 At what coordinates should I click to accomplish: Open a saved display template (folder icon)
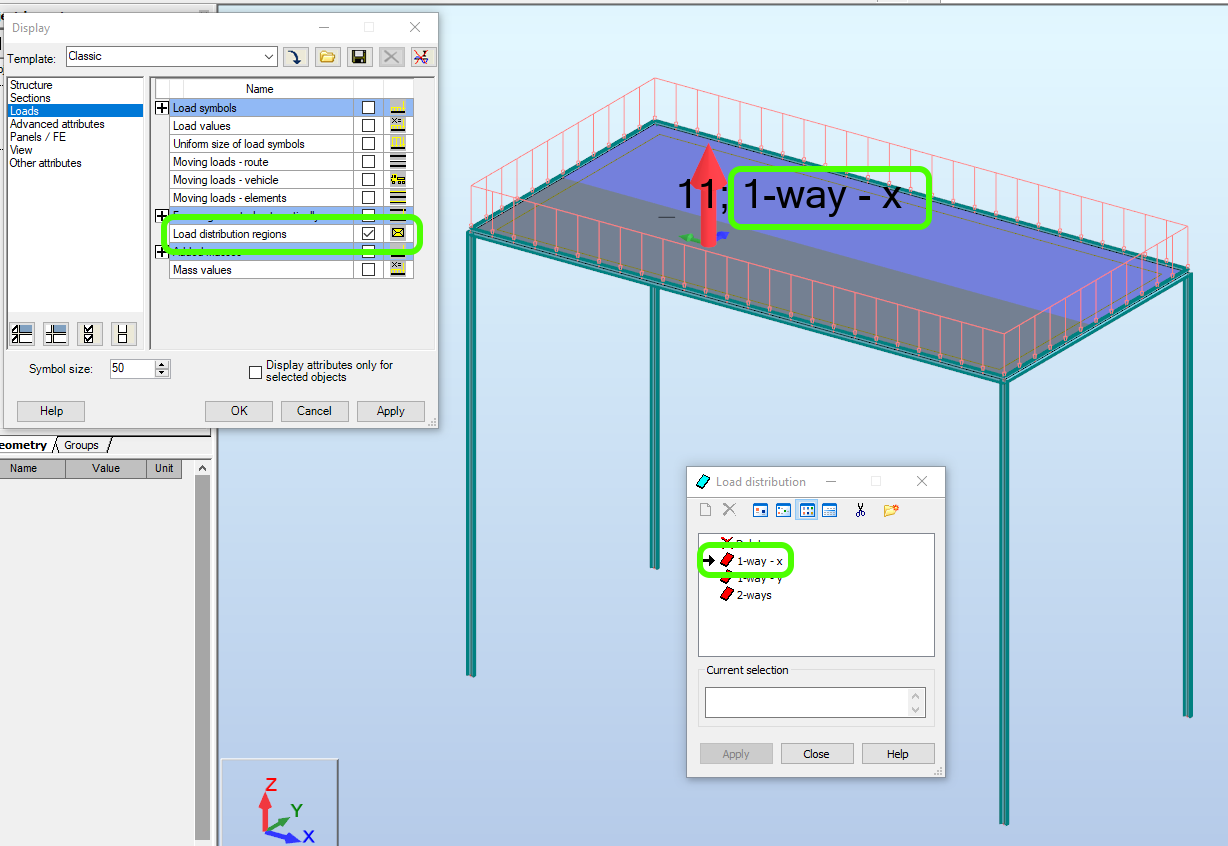tap(327, 57)
